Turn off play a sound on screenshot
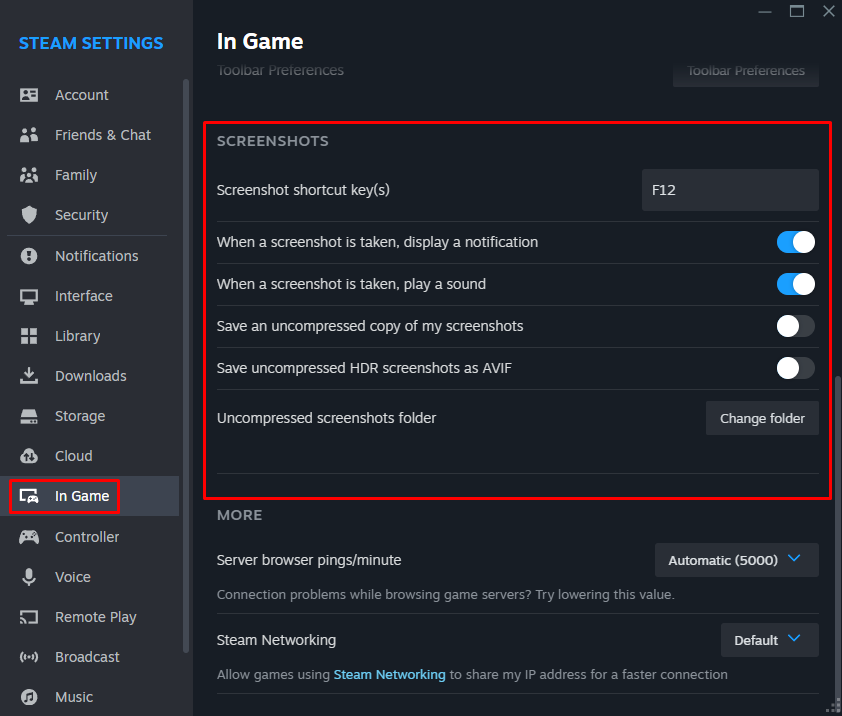842x716 pixels. (795, 284)
